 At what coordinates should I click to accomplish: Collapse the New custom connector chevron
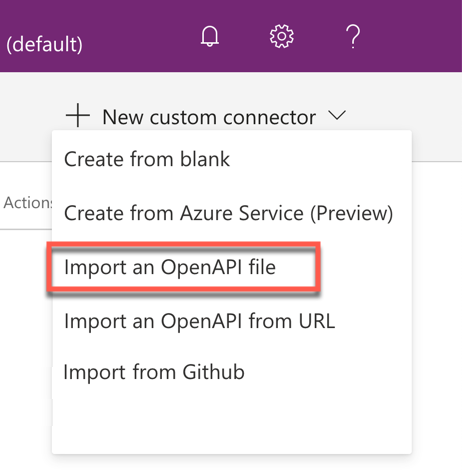(337, 115)
